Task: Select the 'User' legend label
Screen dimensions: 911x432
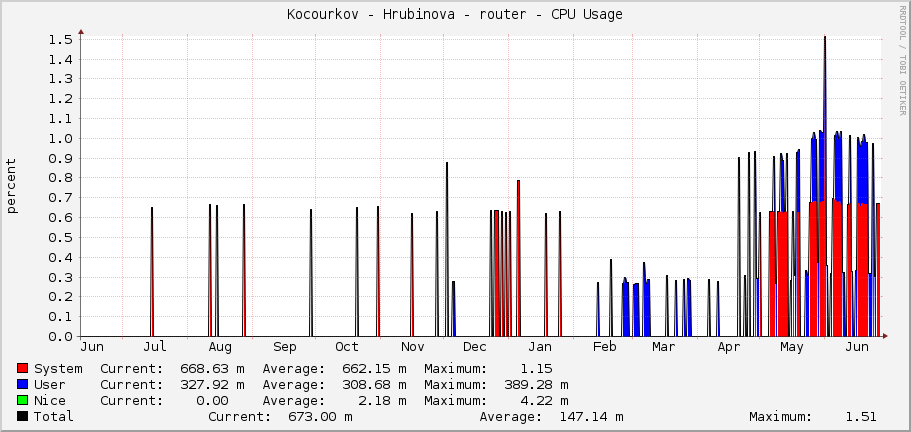Action: click(50, 384)
